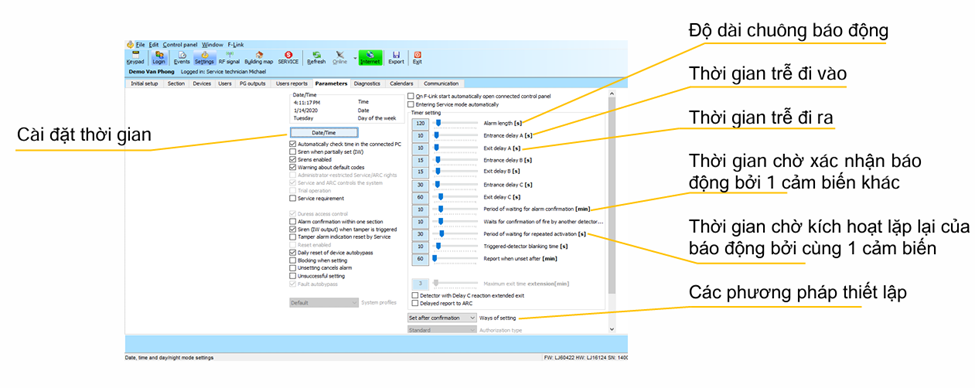Click the Entrance delay C value field
This screenshot has height=388, width=975.
420,184
